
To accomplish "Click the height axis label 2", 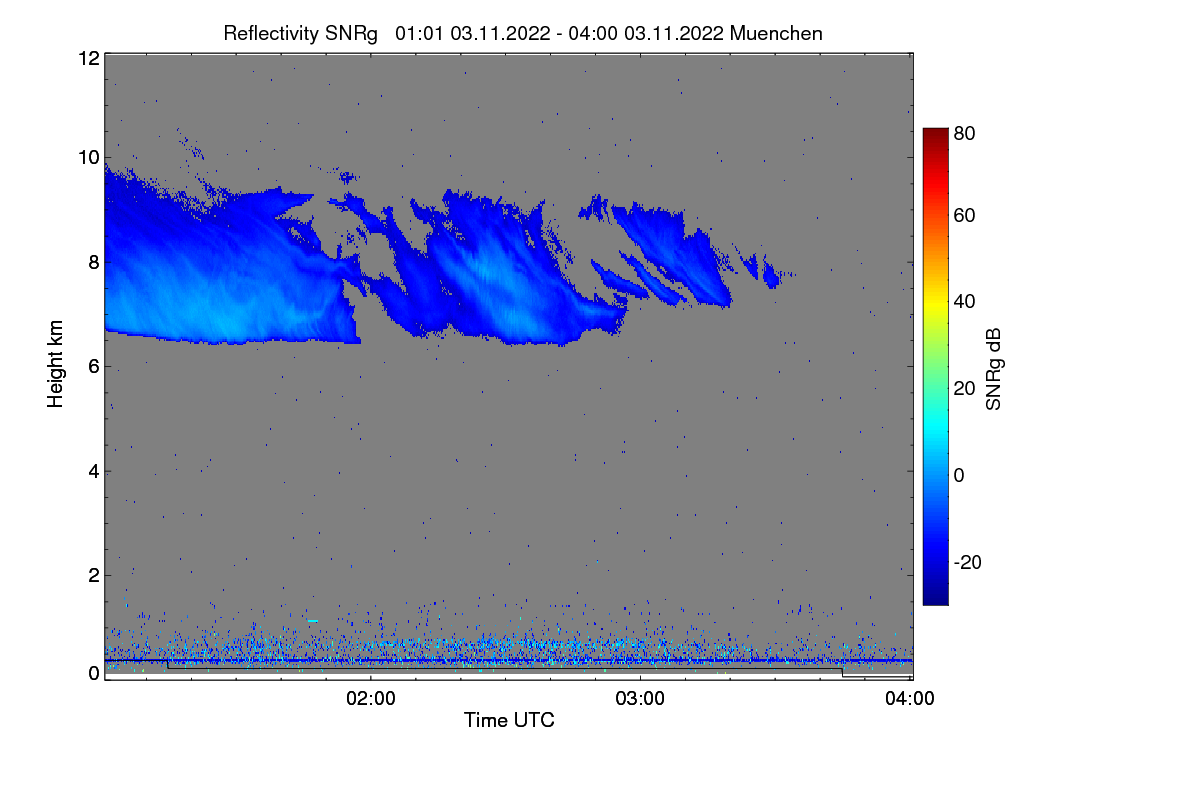I will pyautogui.click(x=94, y=574).
